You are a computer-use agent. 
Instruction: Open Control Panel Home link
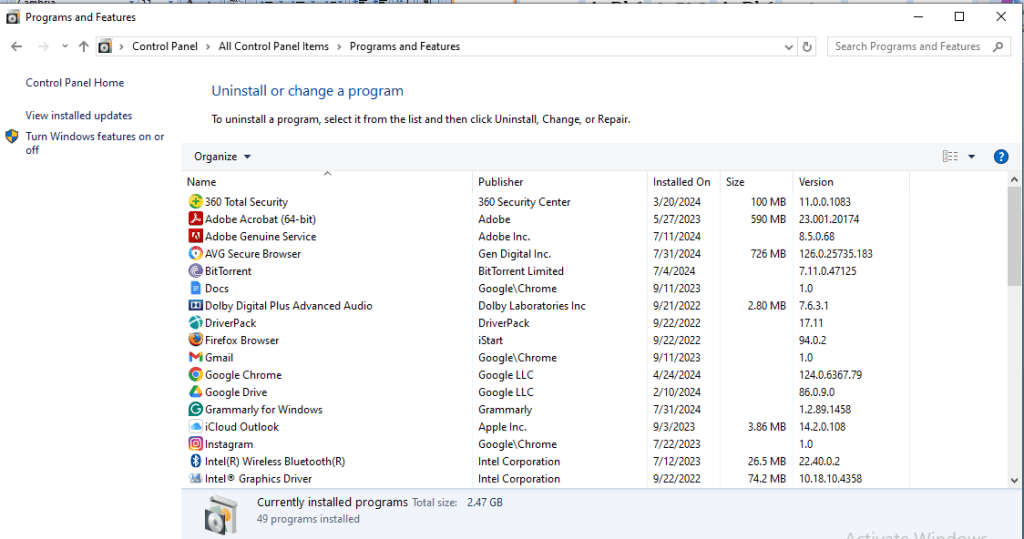75,83
